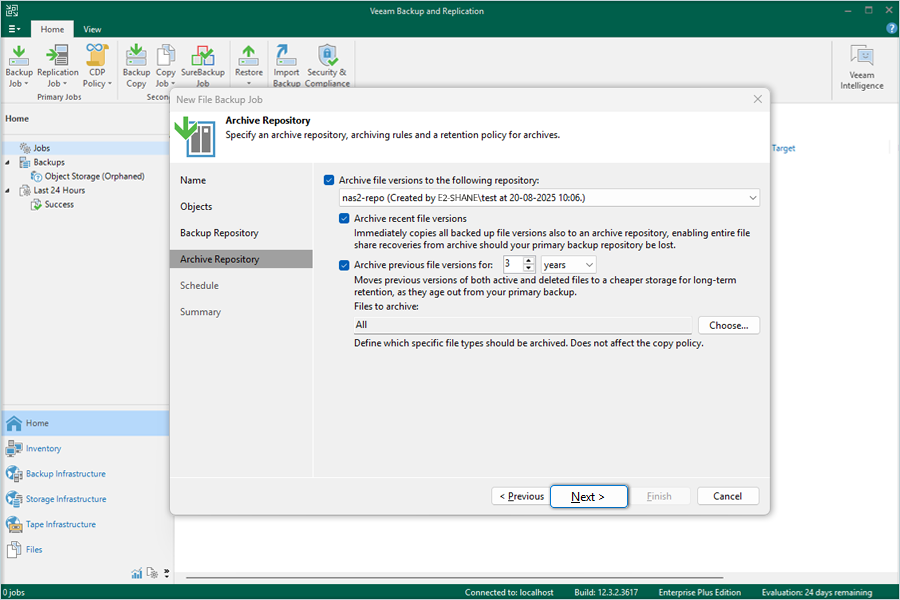Image resolution: width=900 pixels, height=600 pixels.
Task: Click the retention value field showing 3
Action: 513,264
